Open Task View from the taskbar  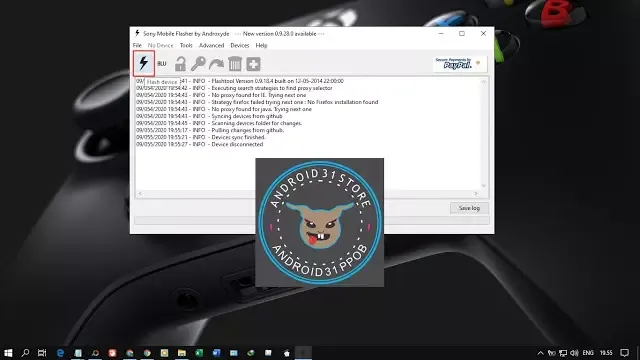coord(42,353)
